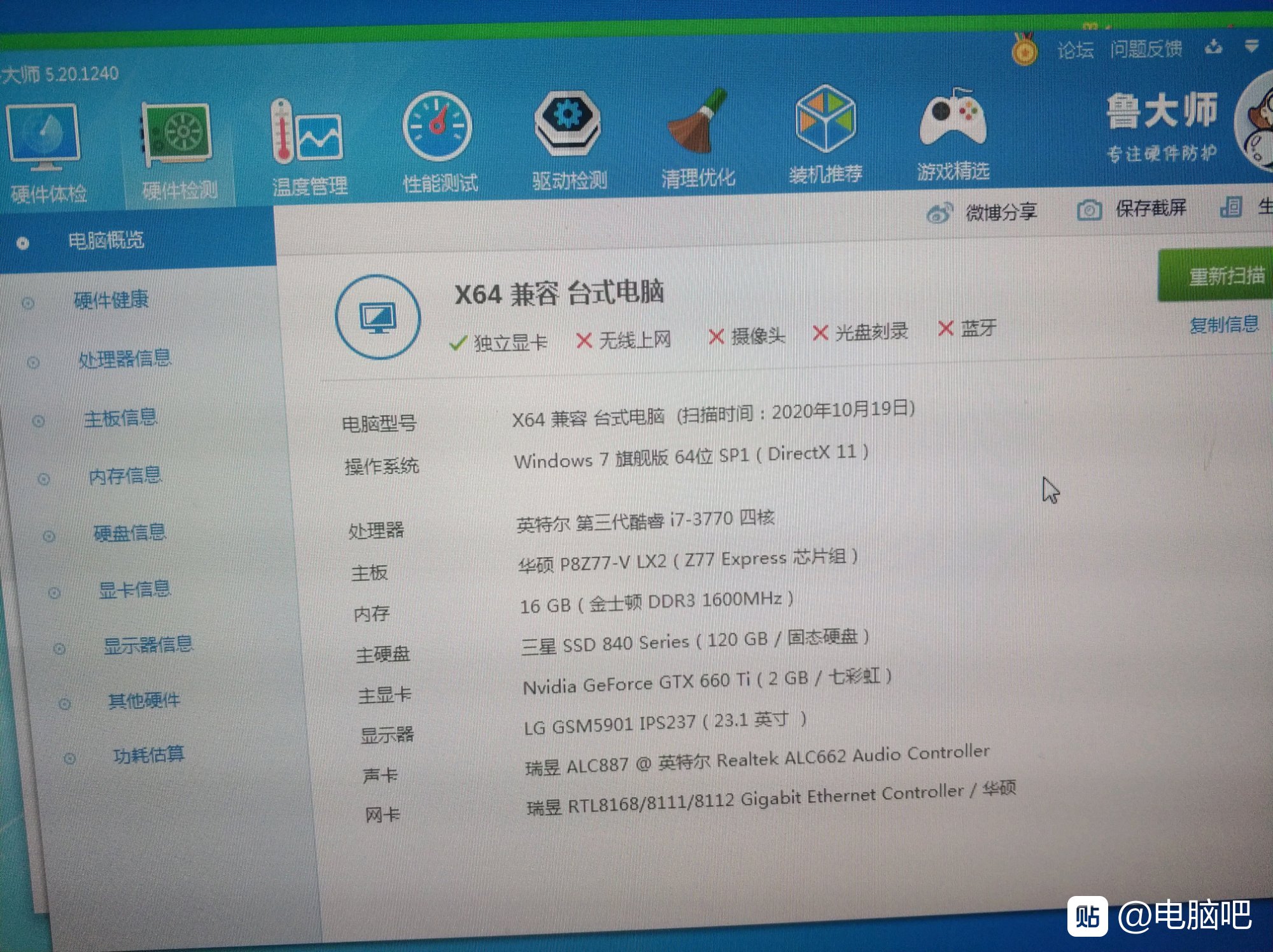
Task: Select 显示器信息 in the sidebar
Action: tap(148, 645)
